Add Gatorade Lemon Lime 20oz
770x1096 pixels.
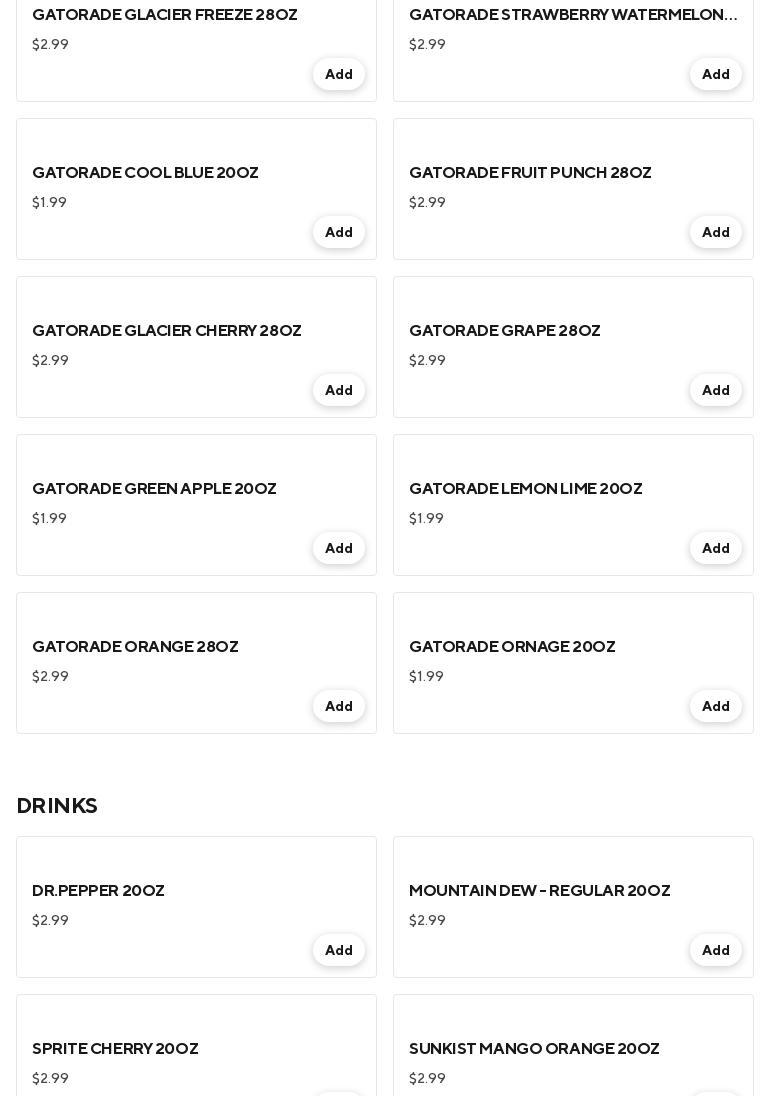715,549
